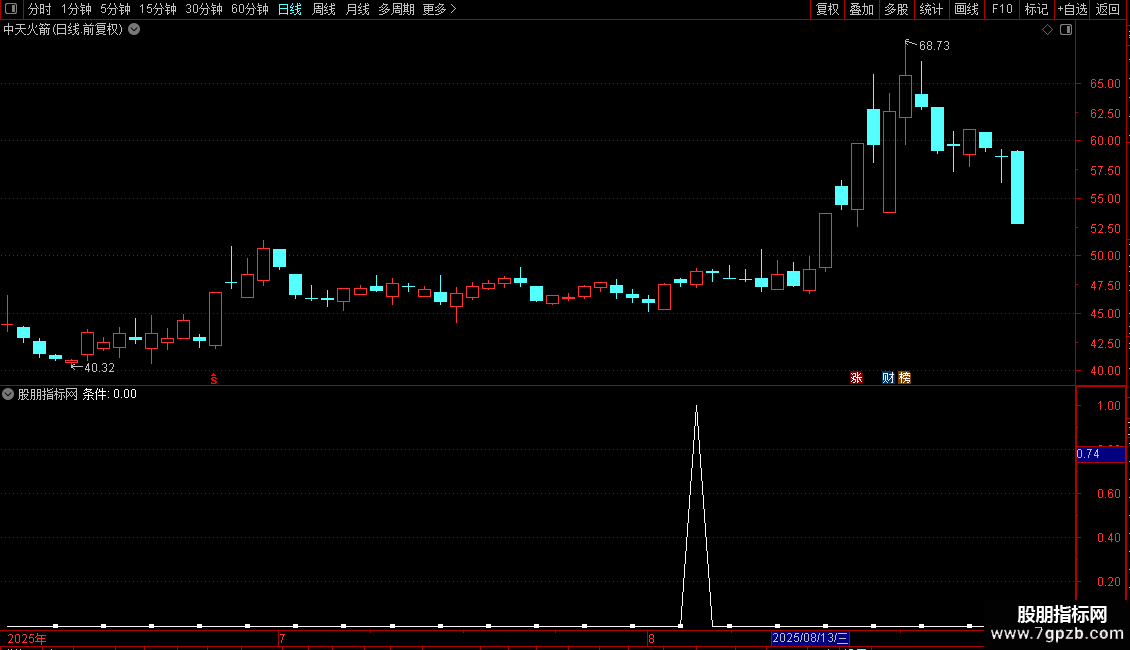Click the 68.73 high price label
This screenshot has height=650, width=1130.
tap(934, 45)
